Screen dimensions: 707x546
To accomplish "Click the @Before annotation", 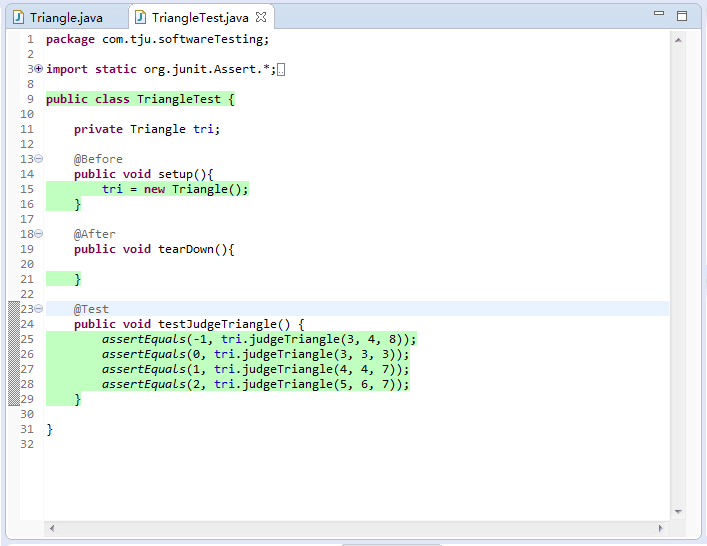I will click(98, 159).
